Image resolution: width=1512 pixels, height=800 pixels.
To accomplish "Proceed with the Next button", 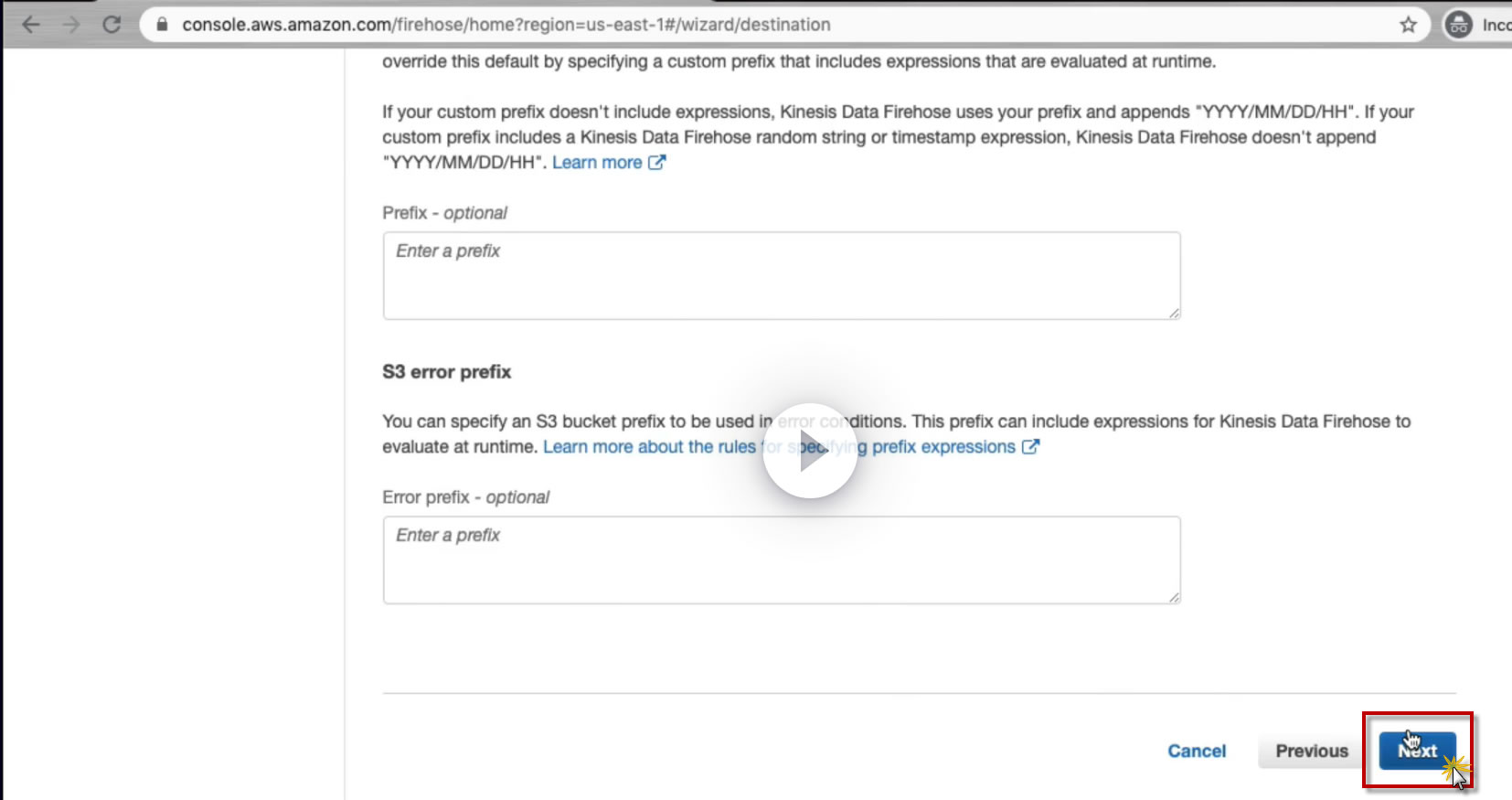I will coord(1417,751).
